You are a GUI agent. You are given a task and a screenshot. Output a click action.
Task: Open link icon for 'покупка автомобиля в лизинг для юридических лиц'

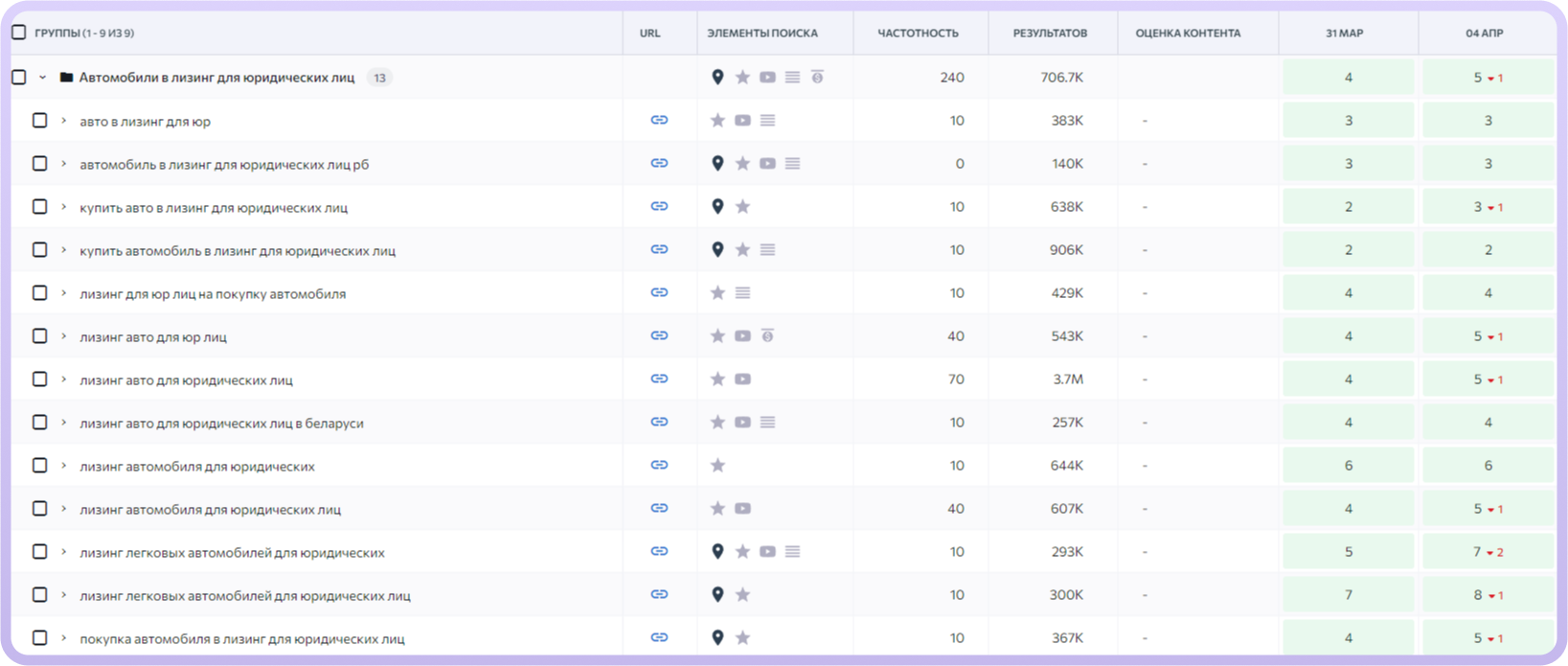pyautogui.click(x=659, y=638)
